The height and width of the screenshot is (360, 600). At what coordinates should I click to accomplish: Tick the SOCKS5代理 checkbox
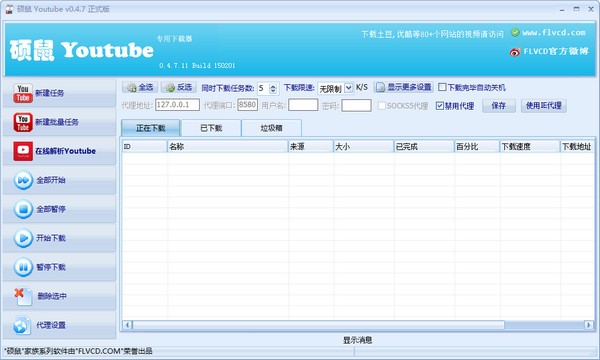pyautogui.click(x=382, y=106)
